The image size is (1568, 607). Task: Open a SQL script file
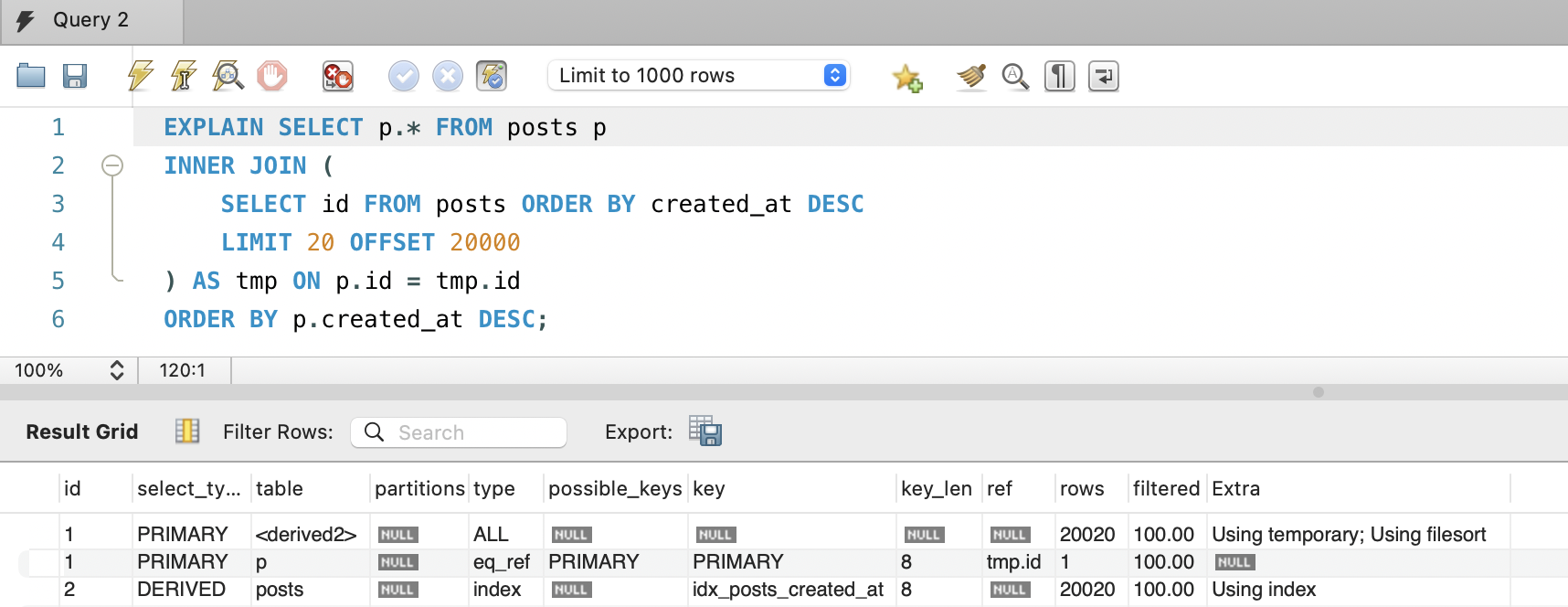click(31, 76)
